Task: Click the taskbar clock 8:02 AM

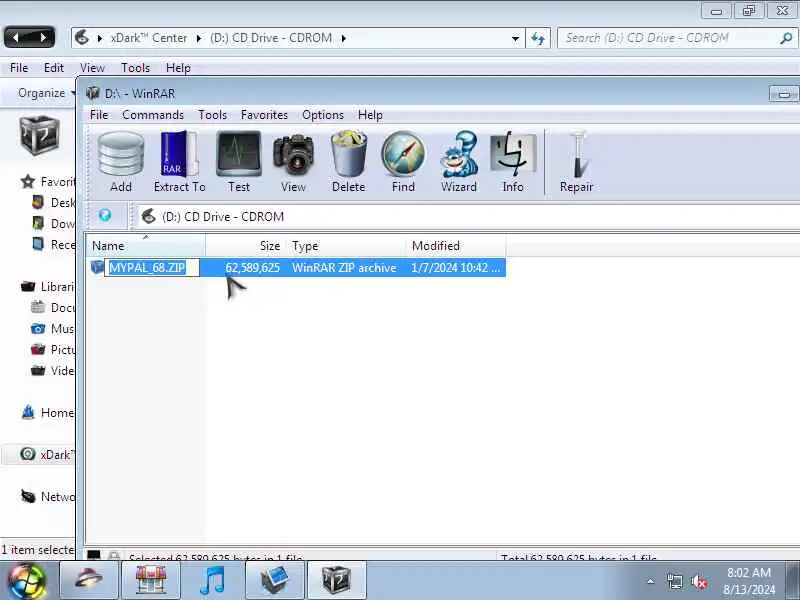Action: [x=748, y=581]
